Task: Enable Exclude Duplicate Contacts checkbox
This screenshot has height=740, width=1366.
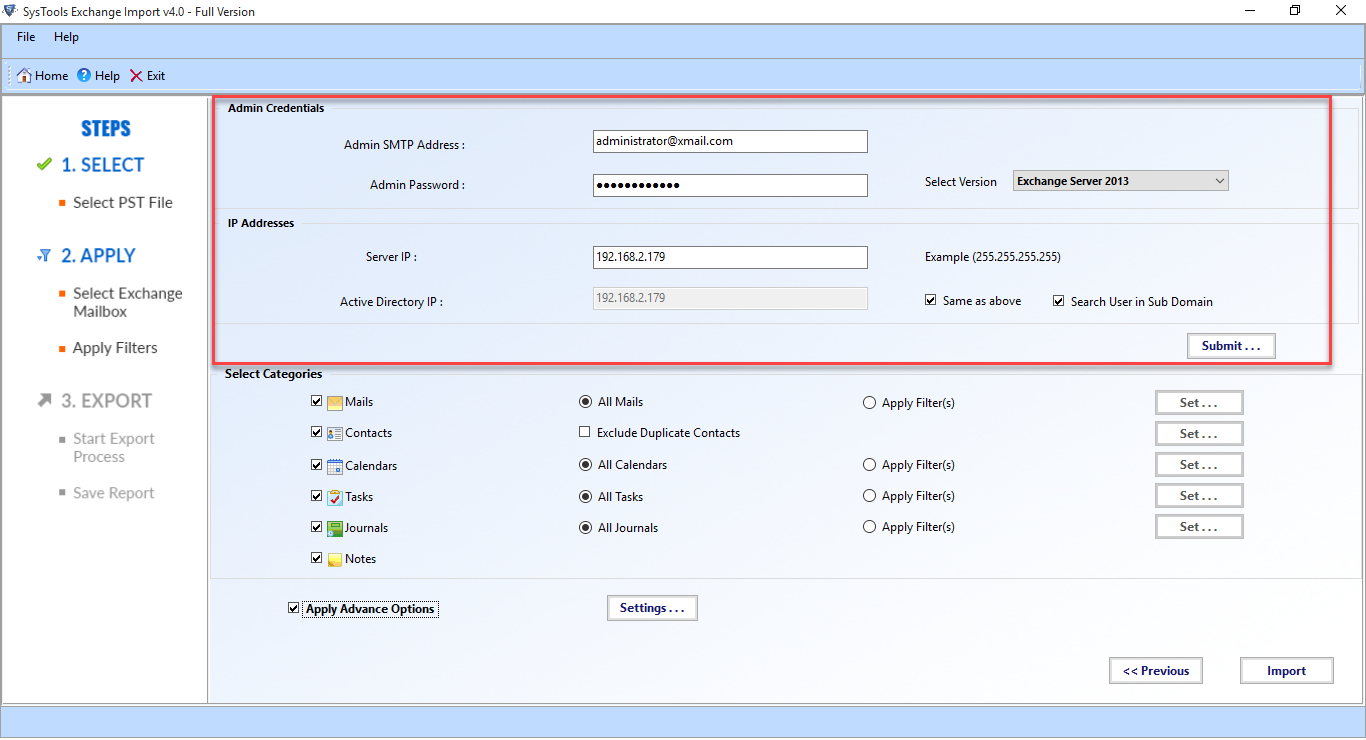Action: coord(585,432)
